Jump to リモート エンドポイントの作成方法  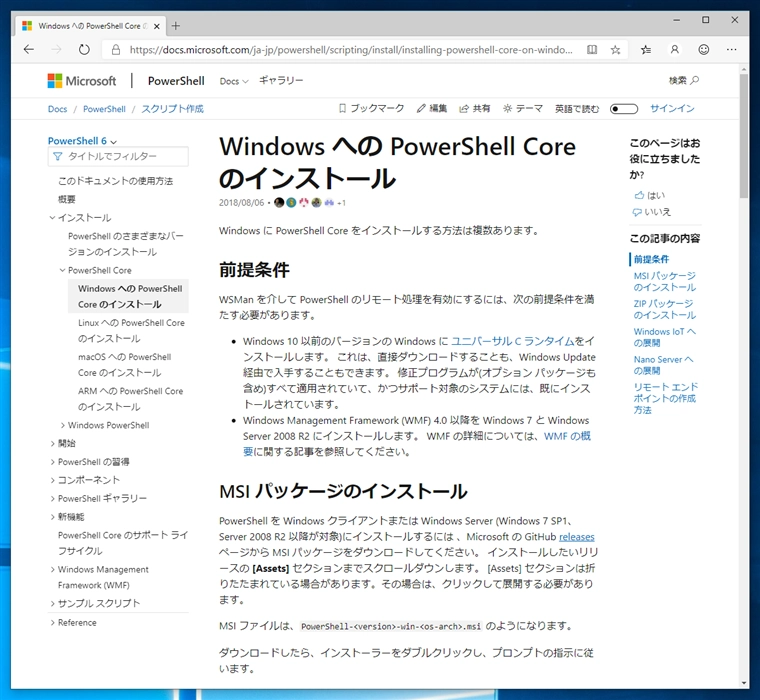point(665,398)
